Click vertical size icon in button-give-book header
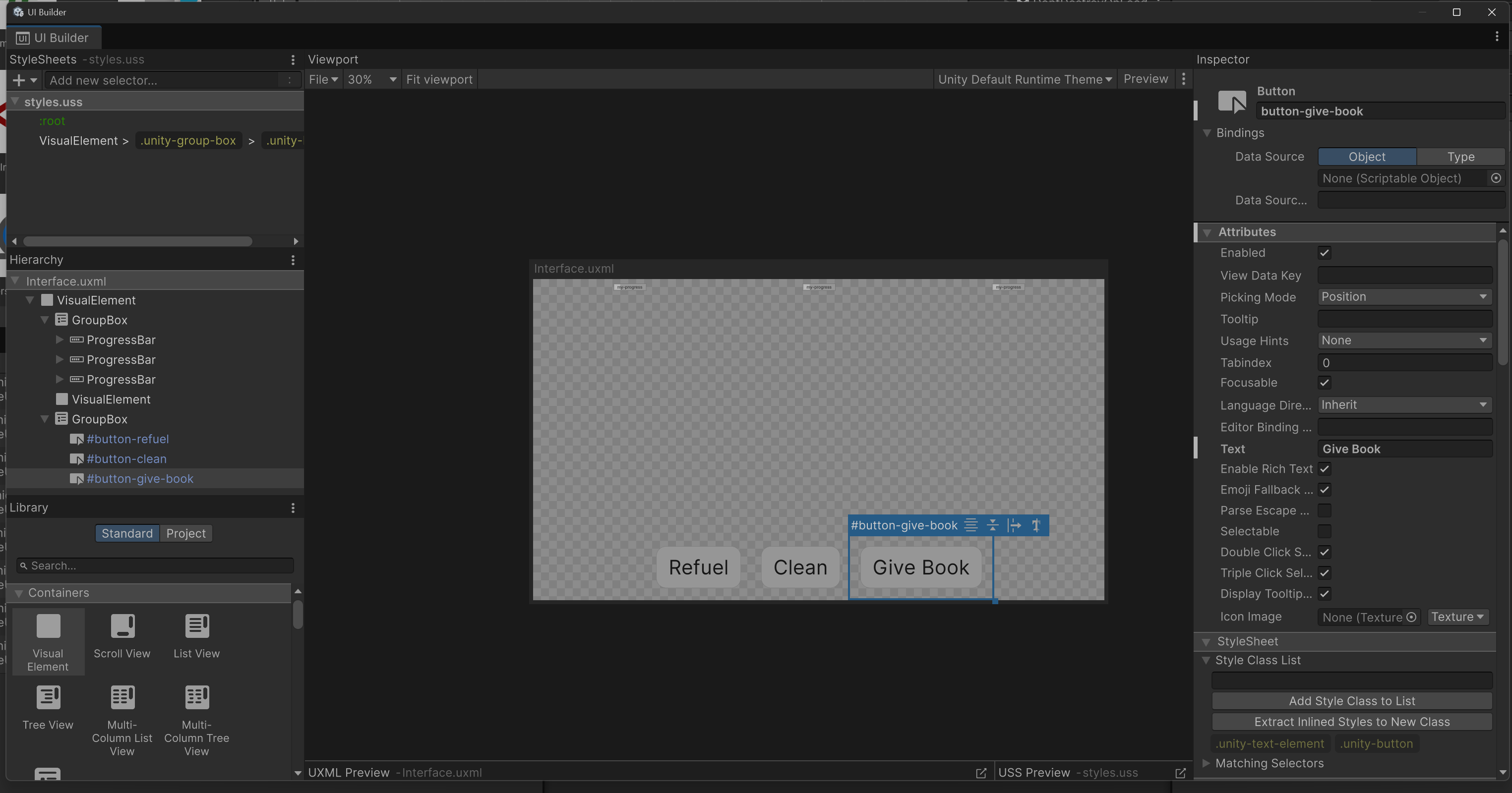1512x793 pixels. pyautogui.click(x=1036, y=525)
